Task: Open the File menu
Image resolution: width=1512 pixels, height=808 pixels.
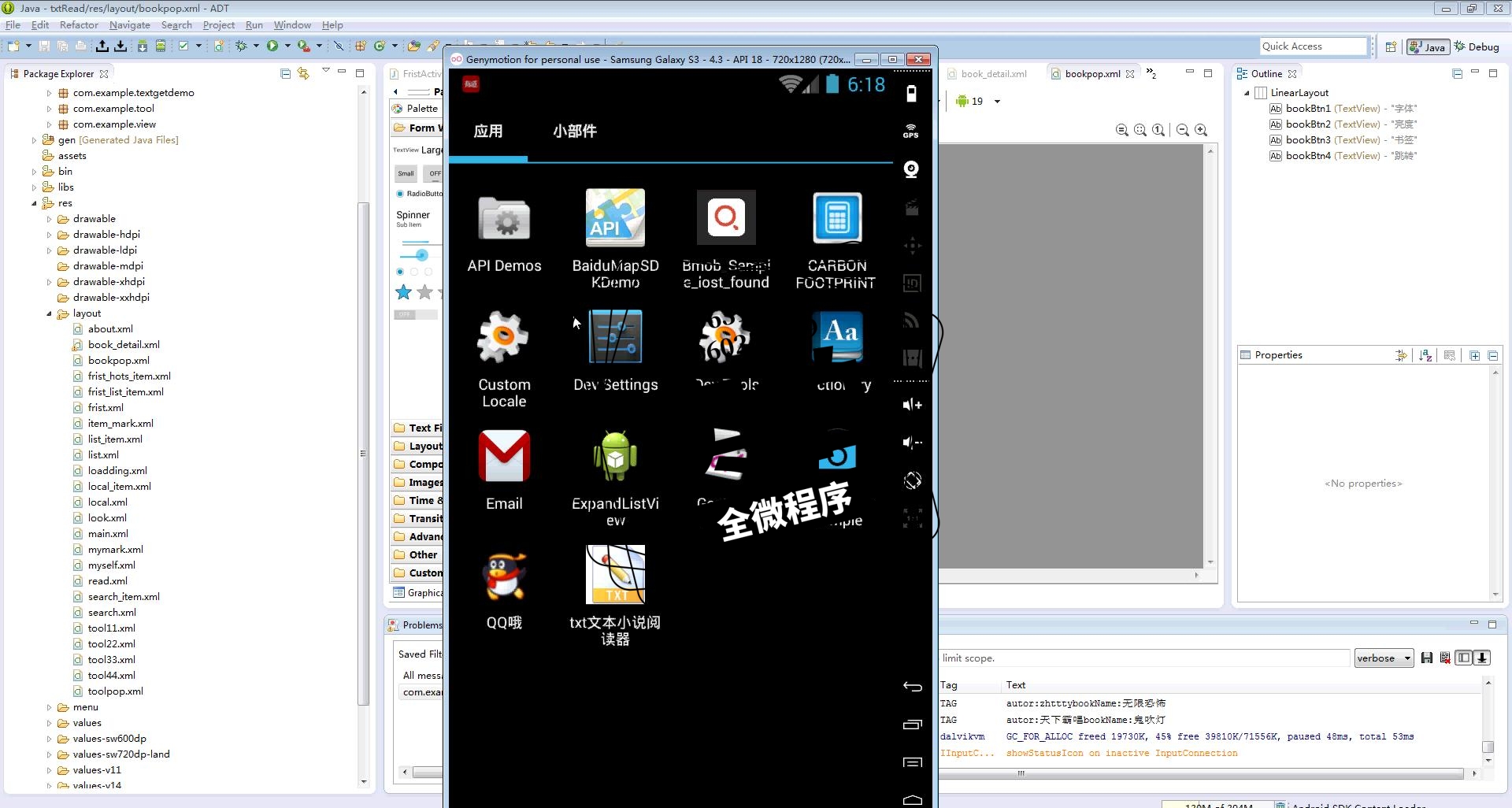Action: 13,24
